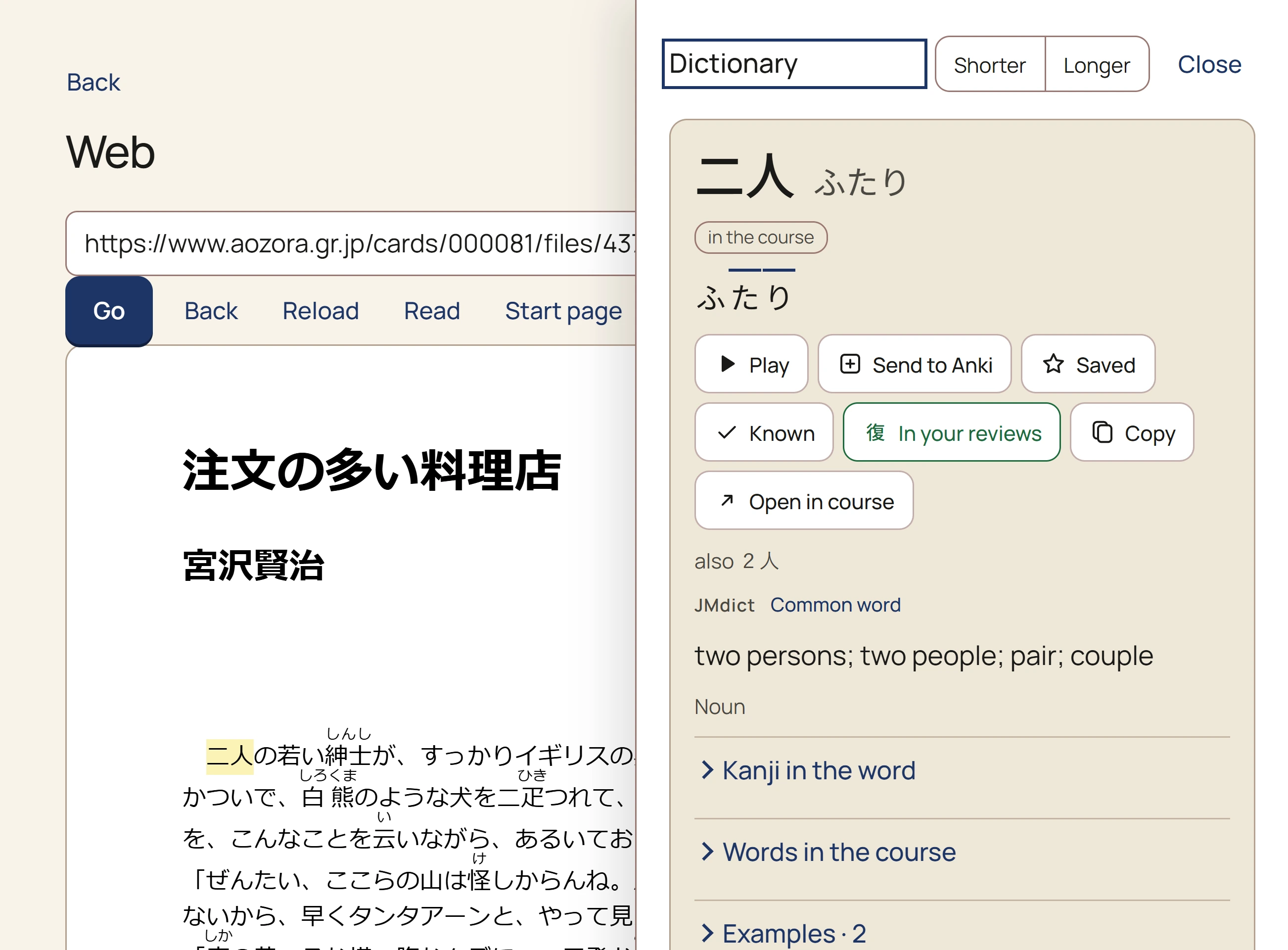1288x950 pixels.
Task: Click the Go button
Action: tap(109, 311)
